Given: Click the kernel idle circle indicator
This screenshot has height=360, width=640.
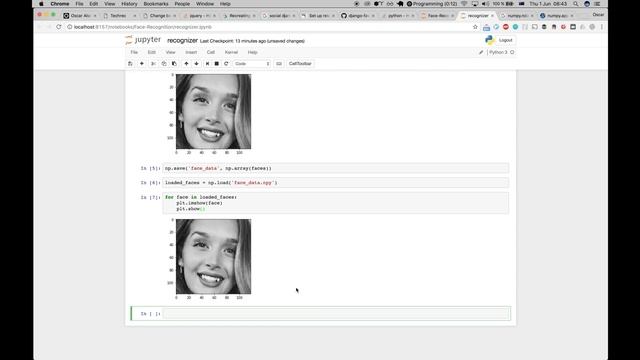Looking at the screenshot, I should tap(512, 52).
